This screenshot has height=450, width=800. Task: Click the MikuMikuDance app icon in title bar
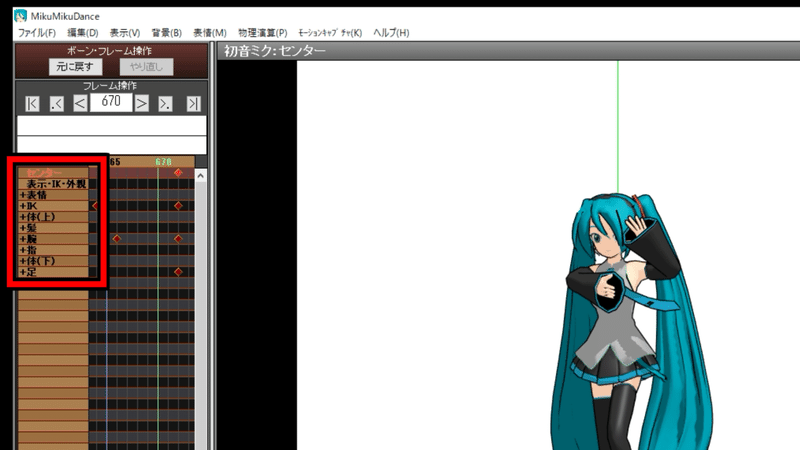(20, 16)
